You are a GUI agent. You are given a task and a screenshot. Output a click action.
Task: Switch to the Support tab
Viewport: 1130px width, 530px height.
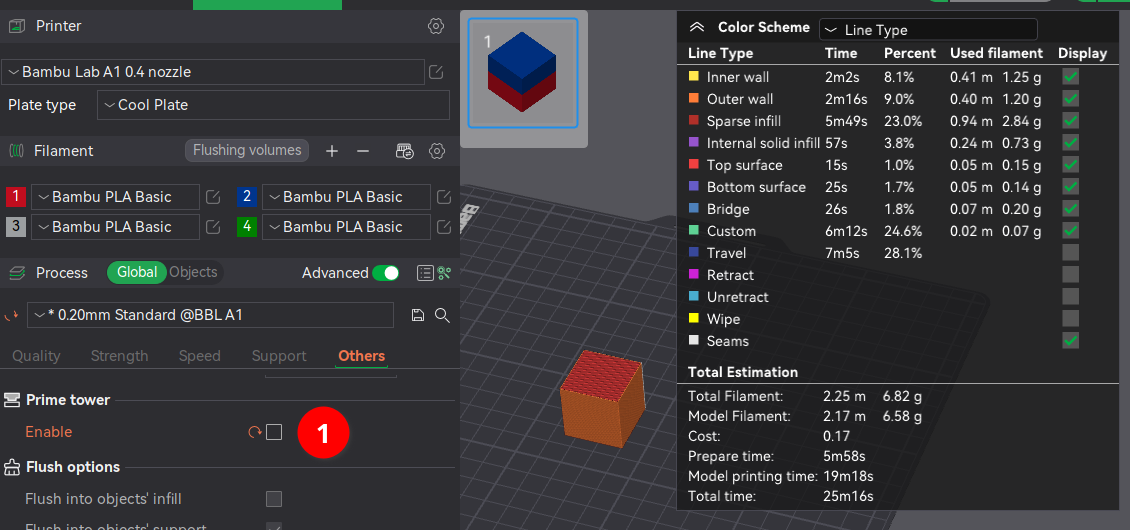[279, 356]
